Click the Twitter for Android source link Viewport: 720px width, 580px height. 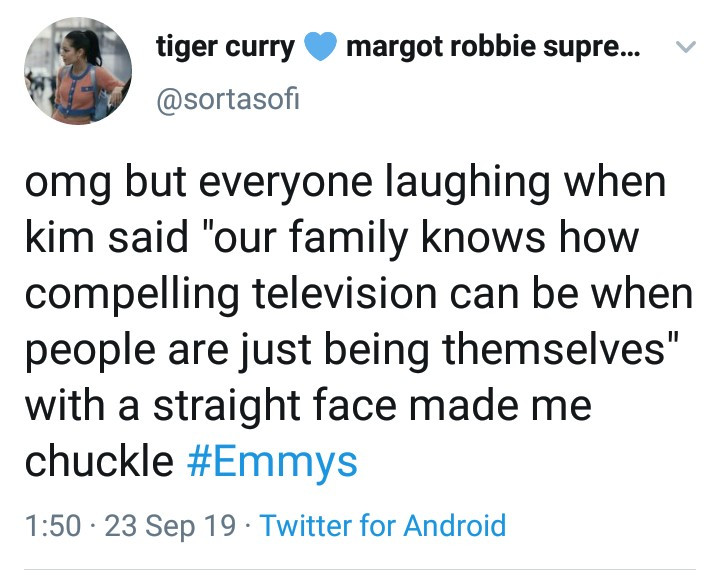click(383, 524)
